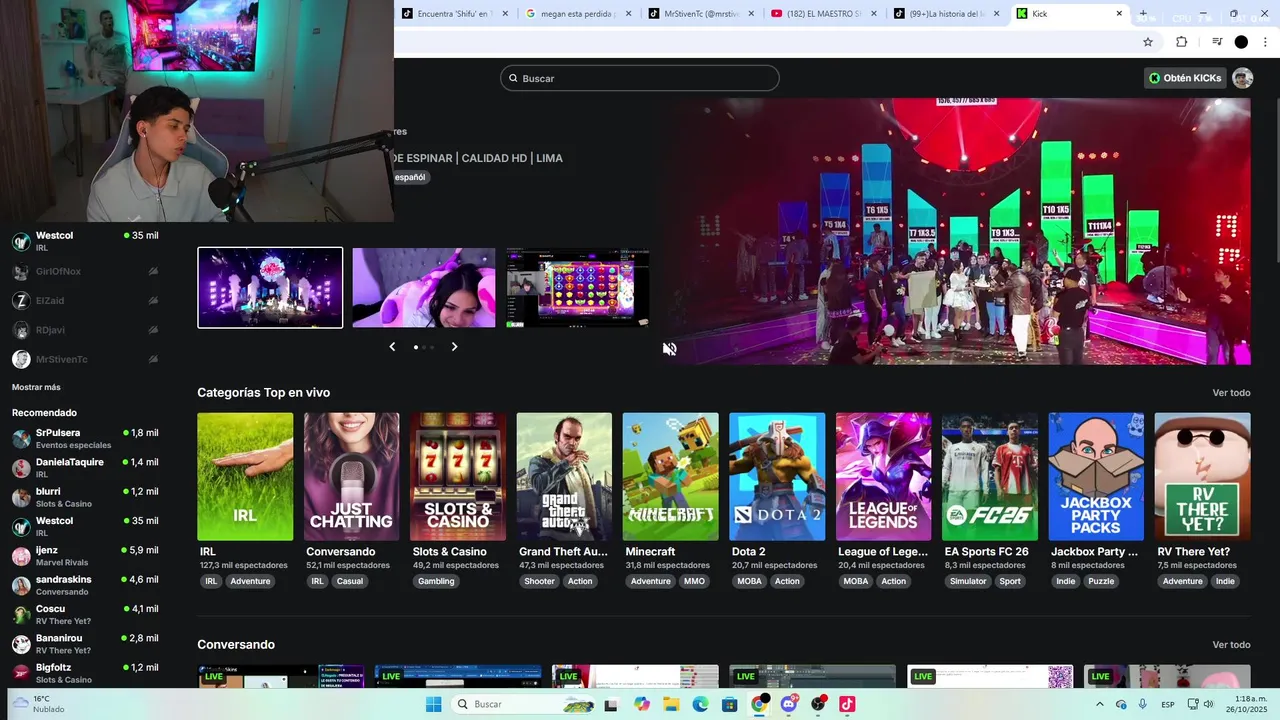
Task: Open the Chrome extensions puzzle icon
Action: [x=1181, y=42]
